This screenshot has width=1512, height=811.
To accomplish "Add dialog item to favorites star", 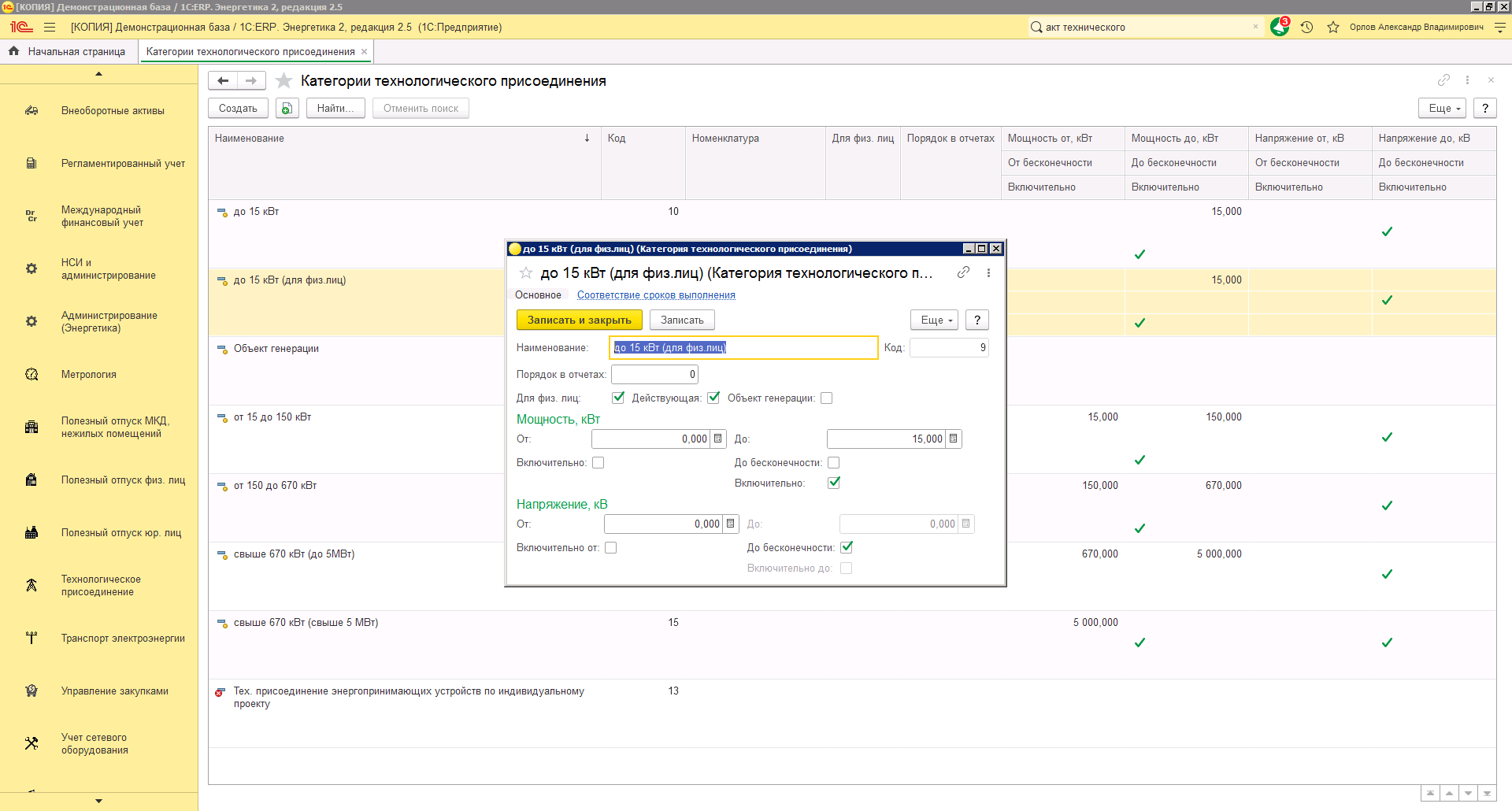I will pyautogui.click(x=526, y=273).
